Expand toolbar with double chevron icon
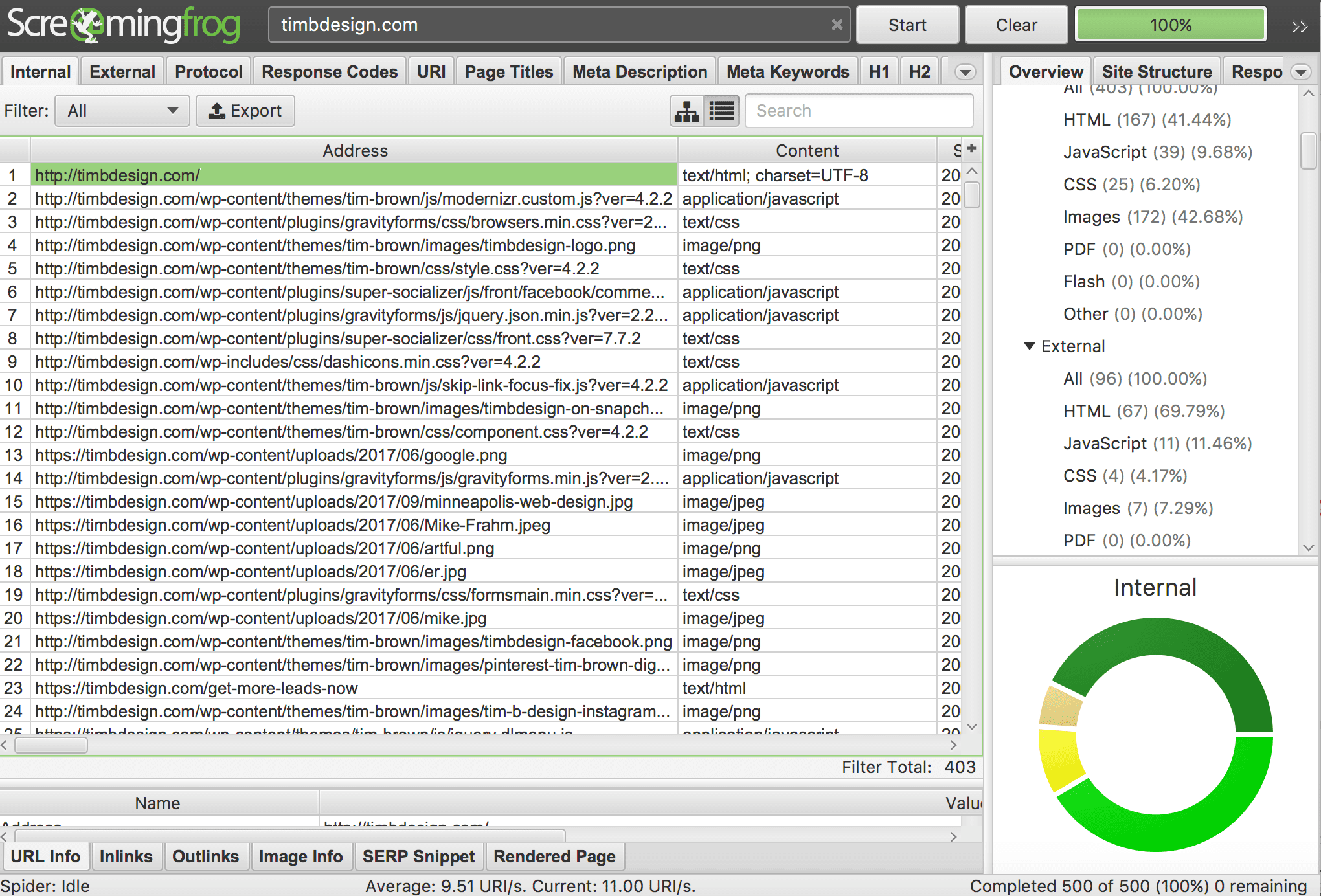 (x=1299, y=26)
